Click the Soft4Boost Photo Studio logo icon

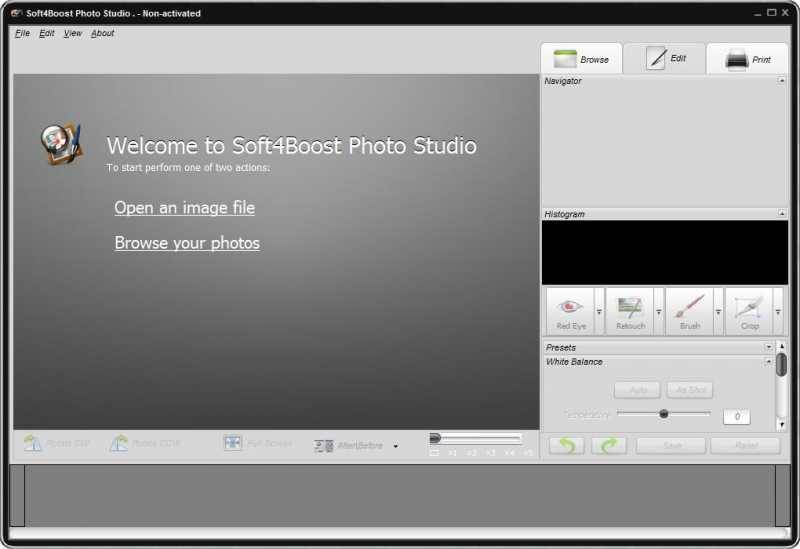(61, 144)
